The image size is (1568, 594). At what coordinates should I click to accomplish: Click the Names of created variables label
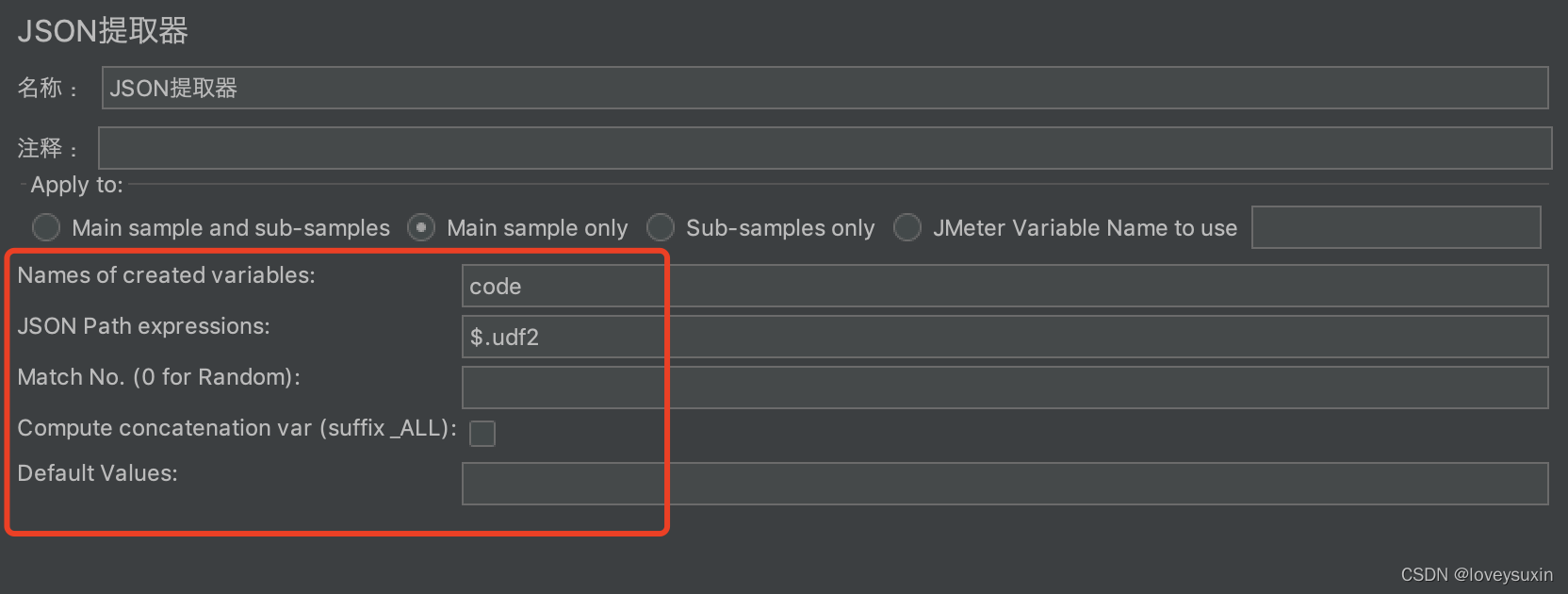[166, 274]
